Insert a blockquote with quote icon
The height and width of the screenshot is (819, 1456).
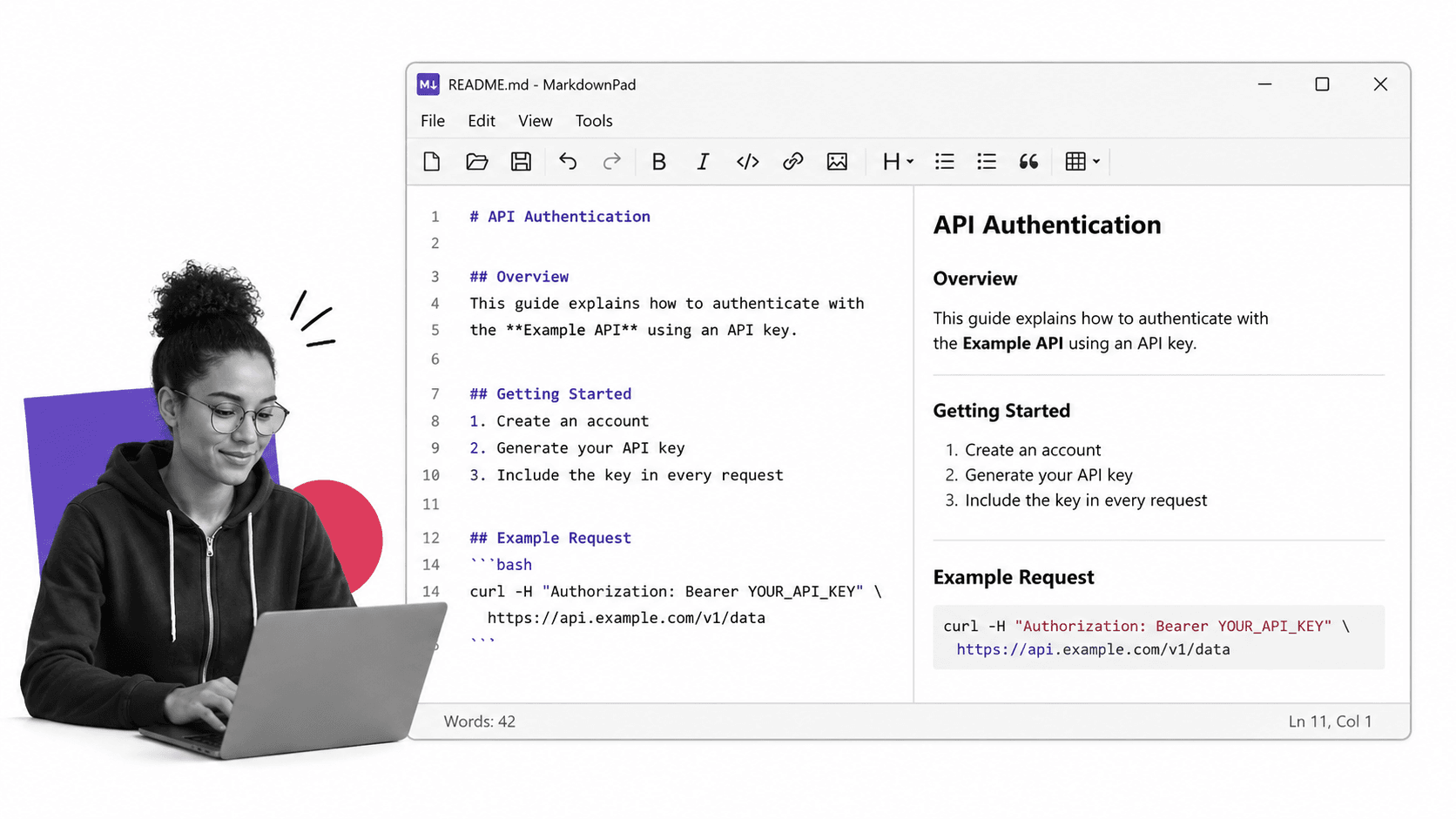(x=1028, y=162)
